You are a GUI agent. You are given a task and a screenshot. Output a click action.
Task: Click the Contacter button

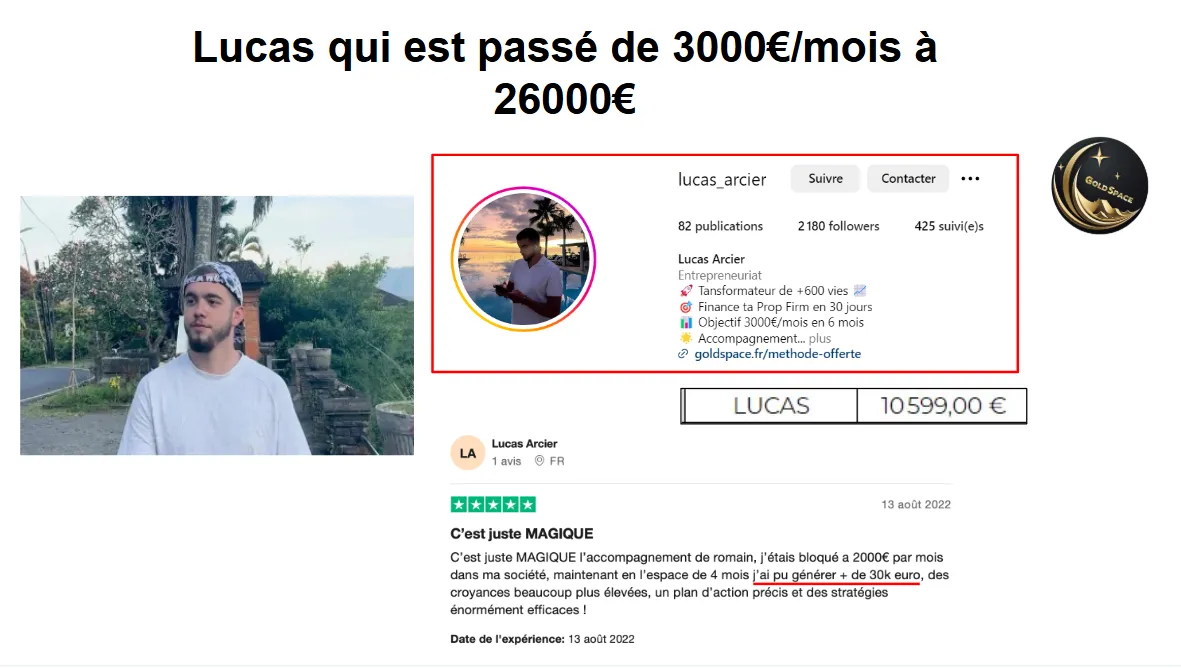908,178
